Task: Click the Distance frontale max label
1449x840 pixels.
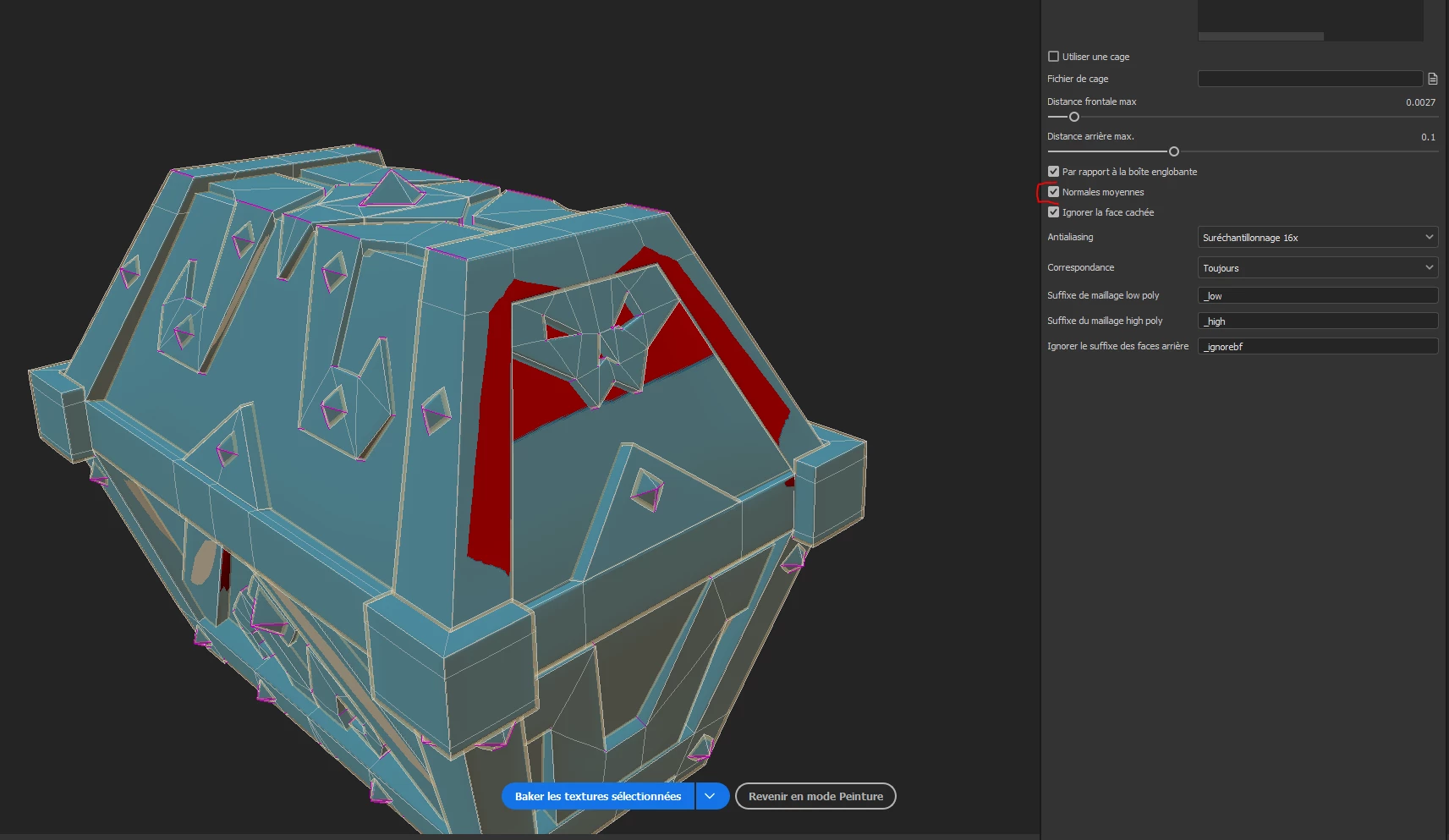Action: pyautogui.click(x=1092, y=102)
